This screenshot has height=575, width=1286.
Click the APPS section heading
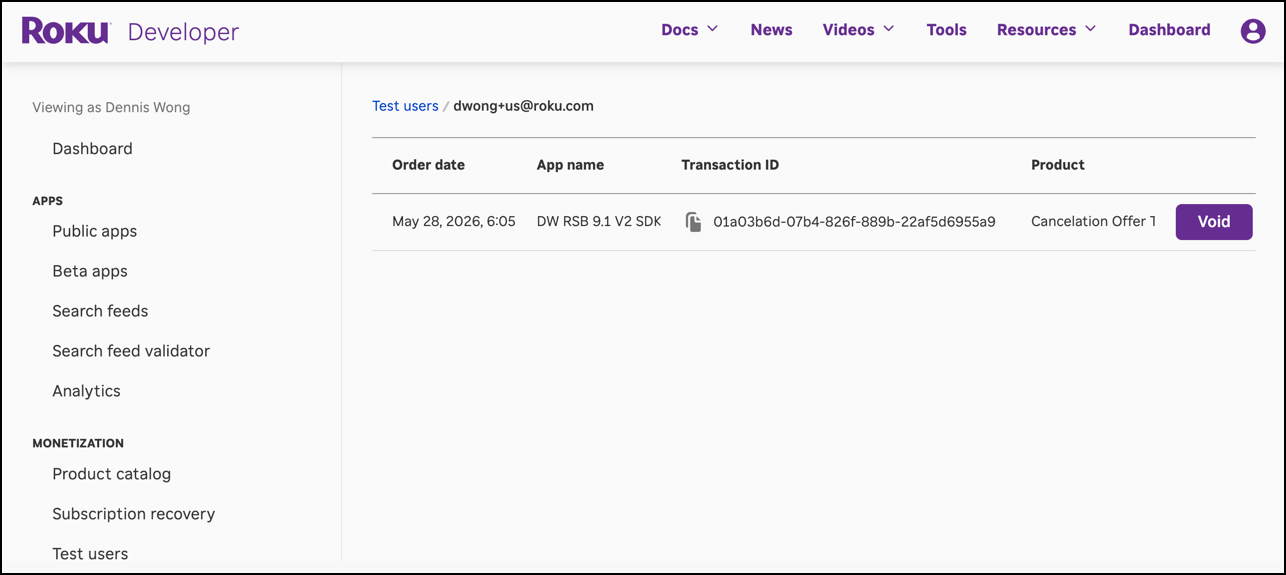tap(47, 201)
